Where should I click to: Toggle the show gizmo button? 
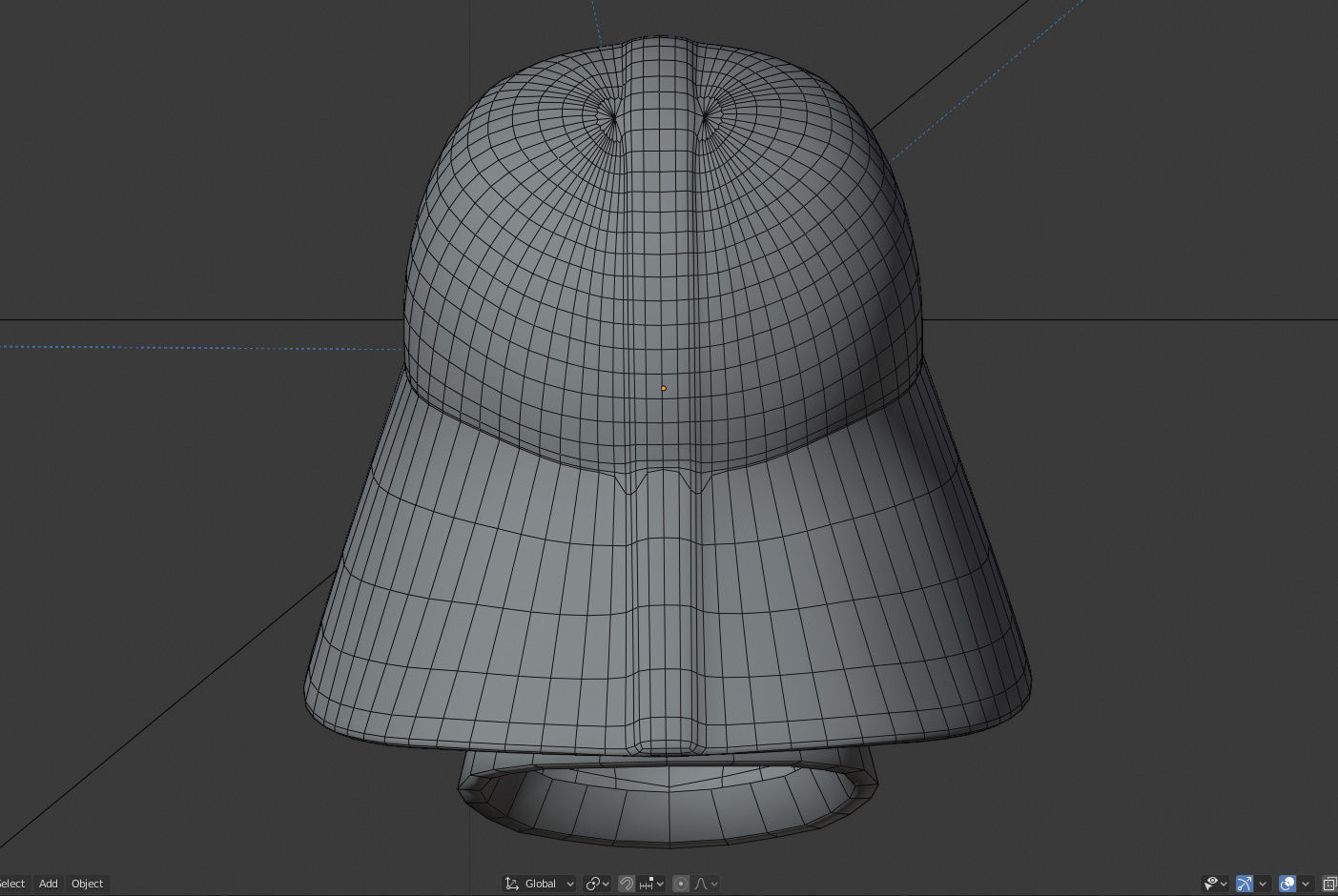1244,884
